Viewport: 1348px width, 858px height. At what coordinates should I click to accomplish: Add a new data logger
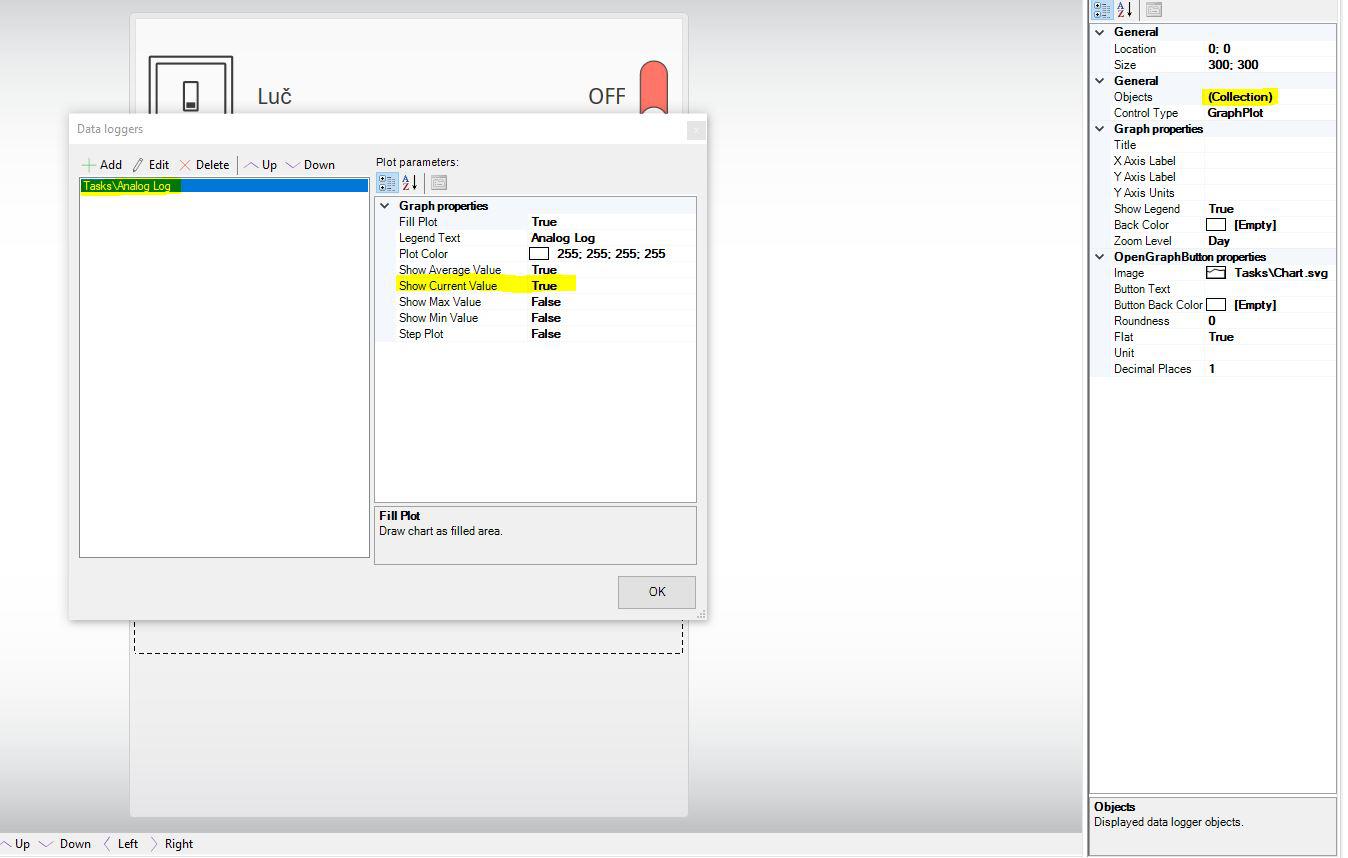(102, 165)
